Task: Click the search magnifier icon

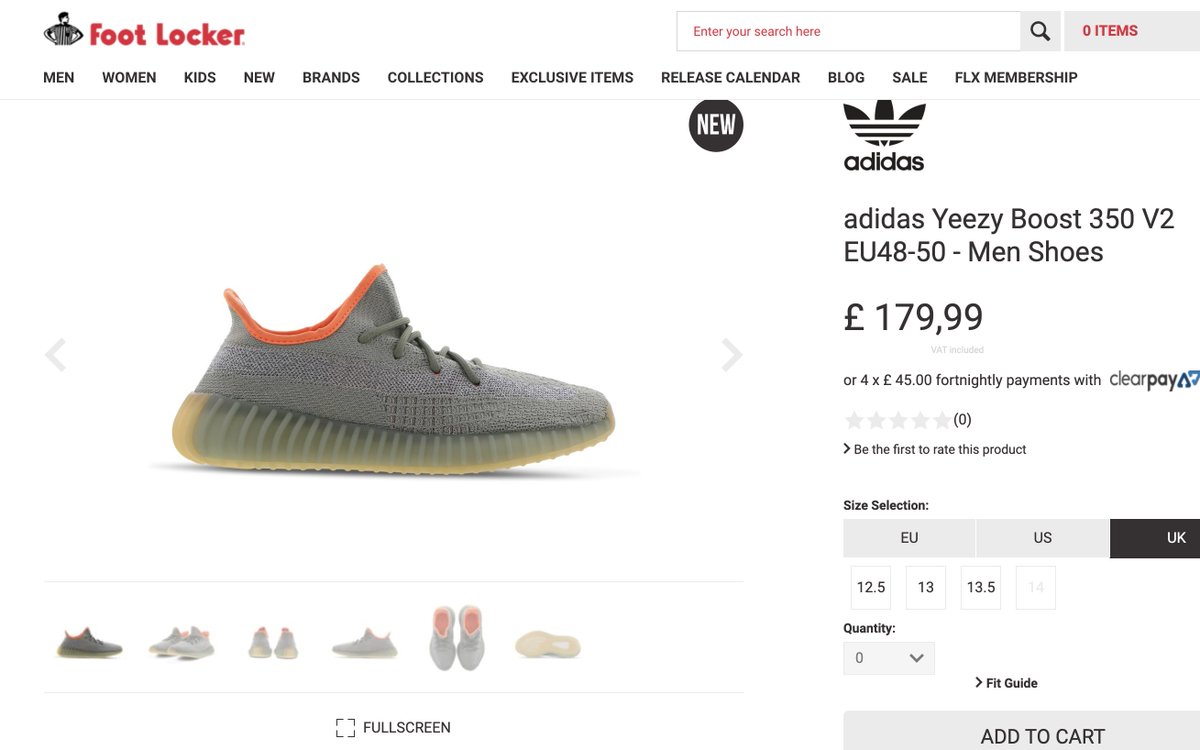Action: [x=1040, y=31]
